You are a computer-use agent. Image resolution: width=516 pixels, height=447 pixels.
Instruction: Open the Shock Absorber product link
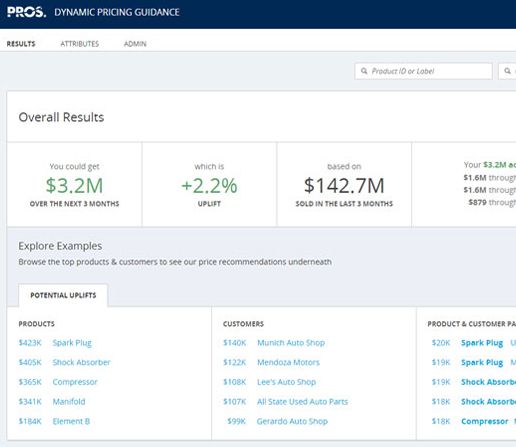(81, 362)
